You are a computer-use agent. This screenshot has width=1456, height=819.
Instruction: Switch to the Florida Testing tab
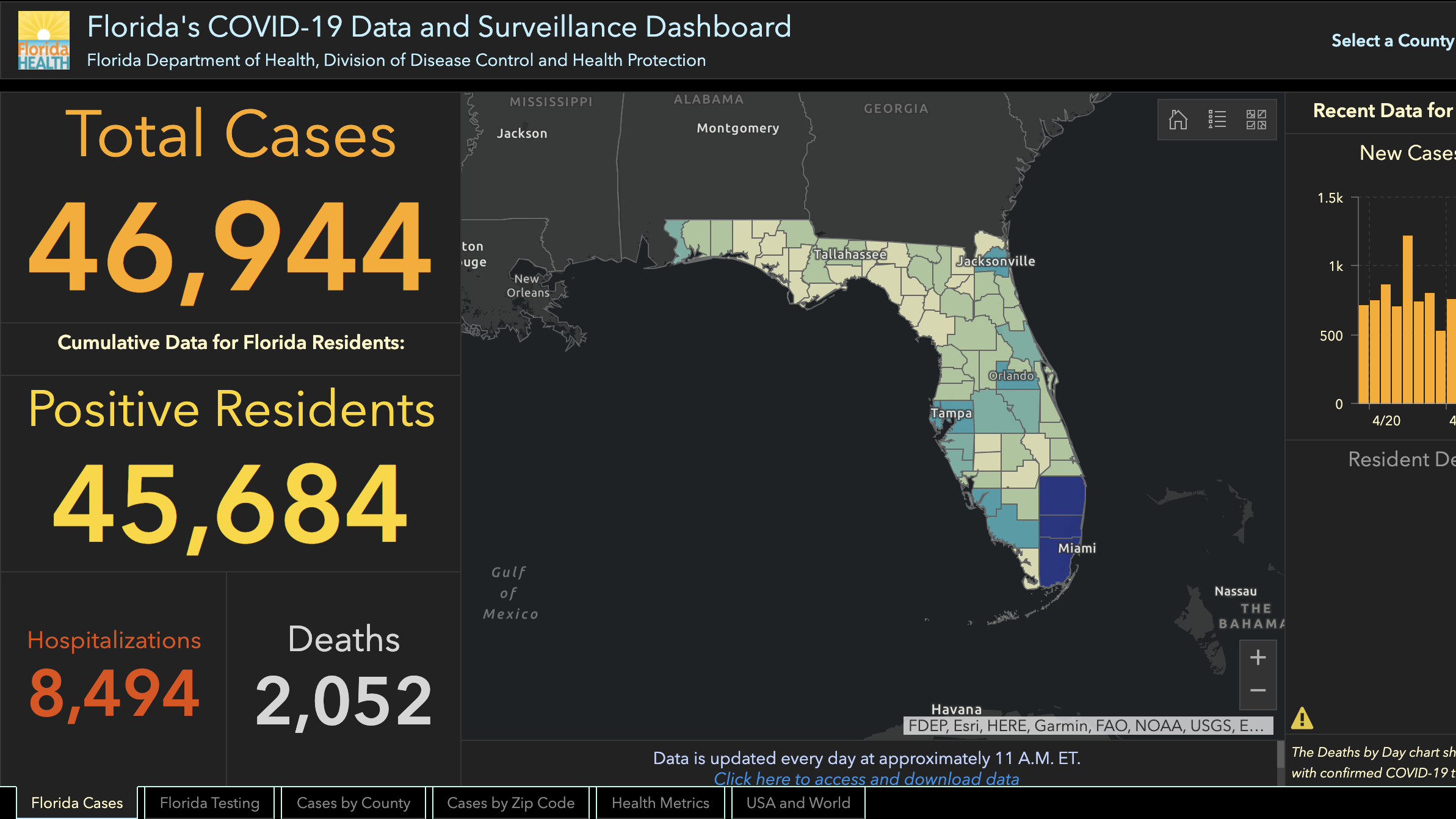click(209, 803)
